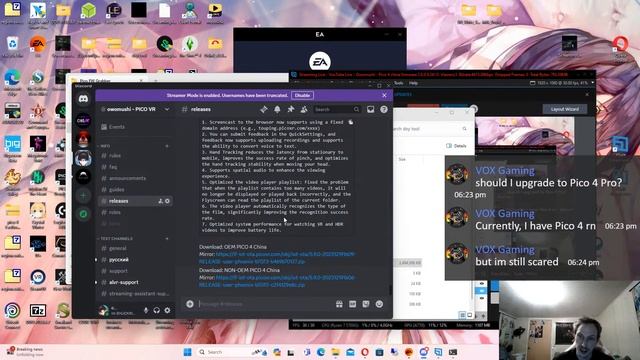The height and width of the screenshot is (360, 640).
Task: Toggle member list icon in Discord header
Action: [304, 109]
